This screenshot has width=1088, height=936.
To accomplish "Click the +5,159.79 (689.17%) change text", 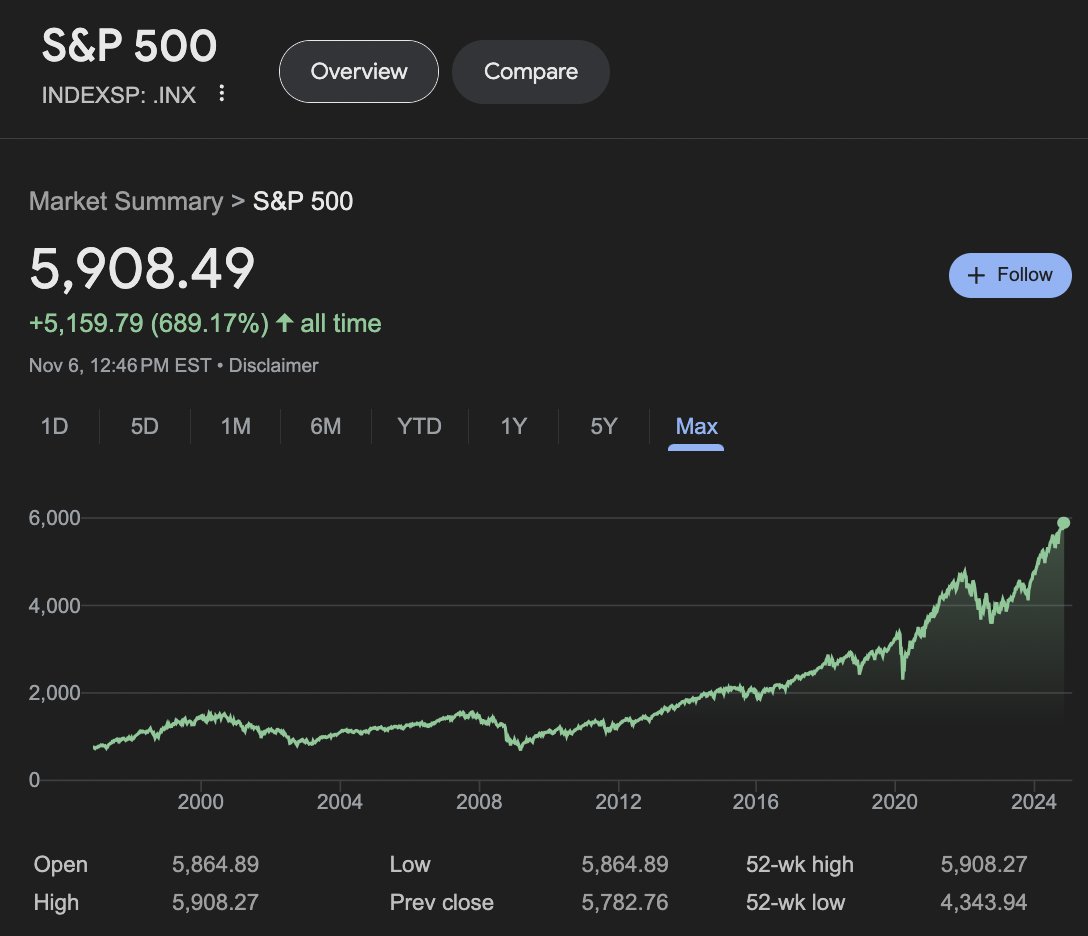I will point(148,323).
